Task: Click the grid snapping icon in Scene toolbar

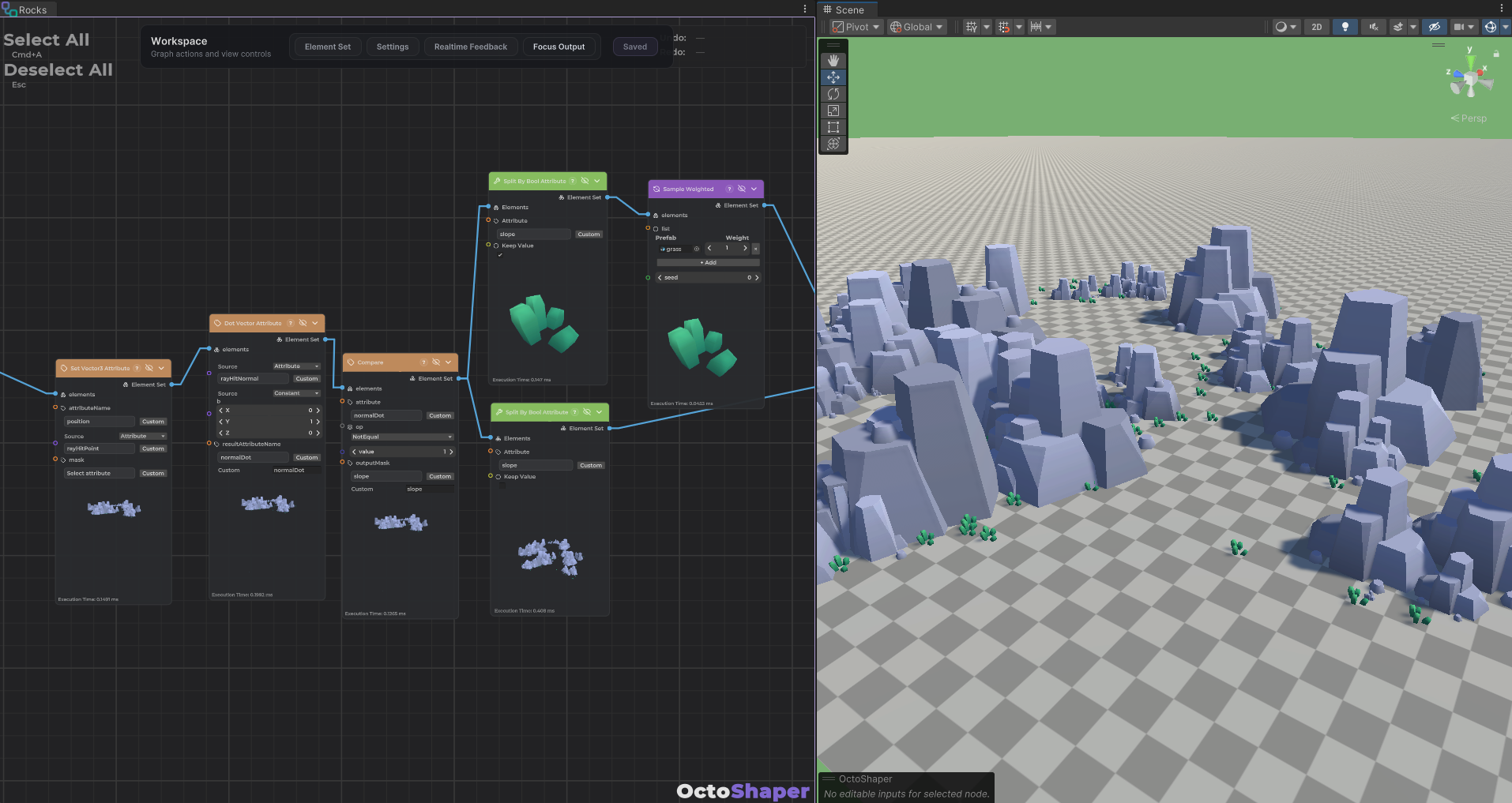Action: click(x=1003, y=27)
